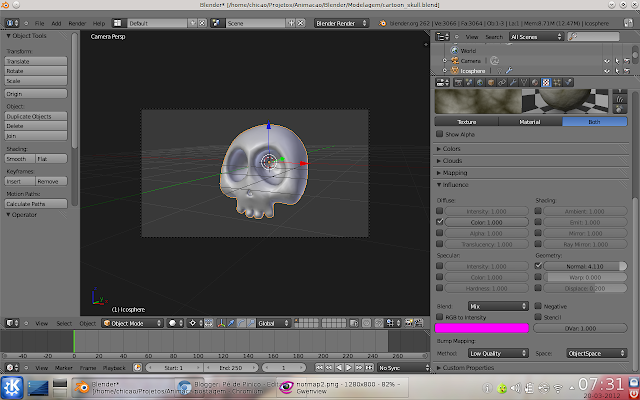Click the OpenGL render animation clapper icon
The width and height of the screenshot is (640, 400).
[x=419, y=323]
